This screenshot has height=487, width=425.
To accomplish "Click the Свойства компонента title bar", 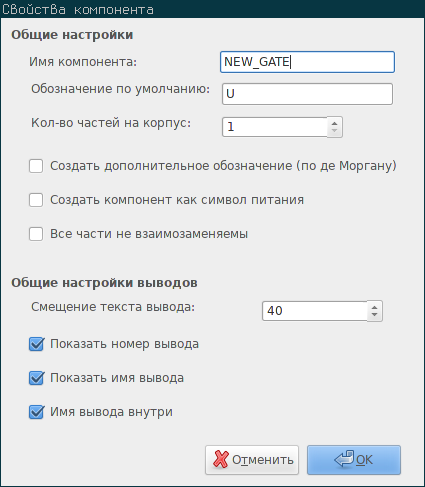I will tap(212, 9).
